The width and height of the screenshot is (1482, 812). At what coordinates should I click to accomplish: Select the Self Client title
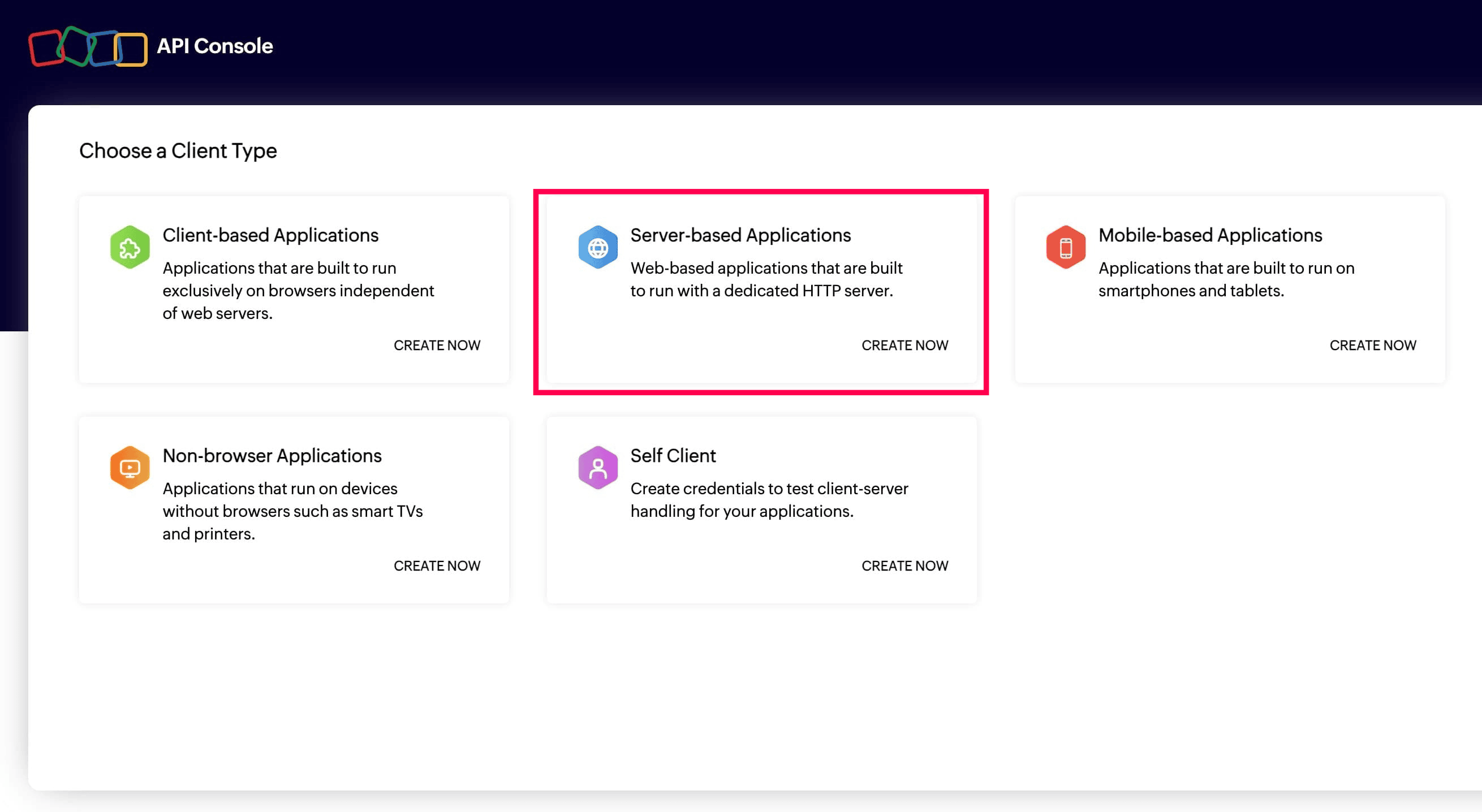coord(673,455)
